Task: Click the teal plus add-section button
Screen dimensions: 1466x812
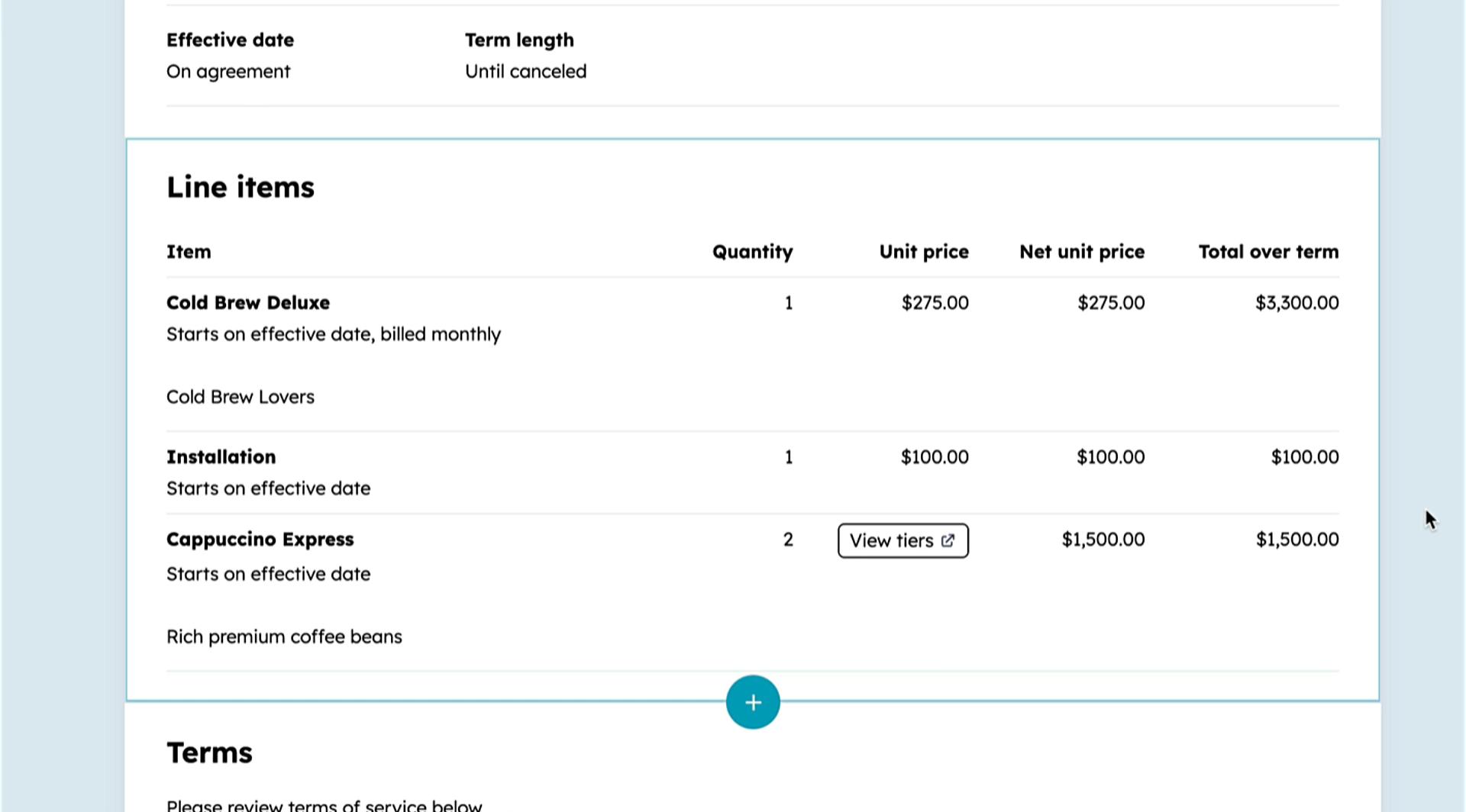Action: coord(752,702)
